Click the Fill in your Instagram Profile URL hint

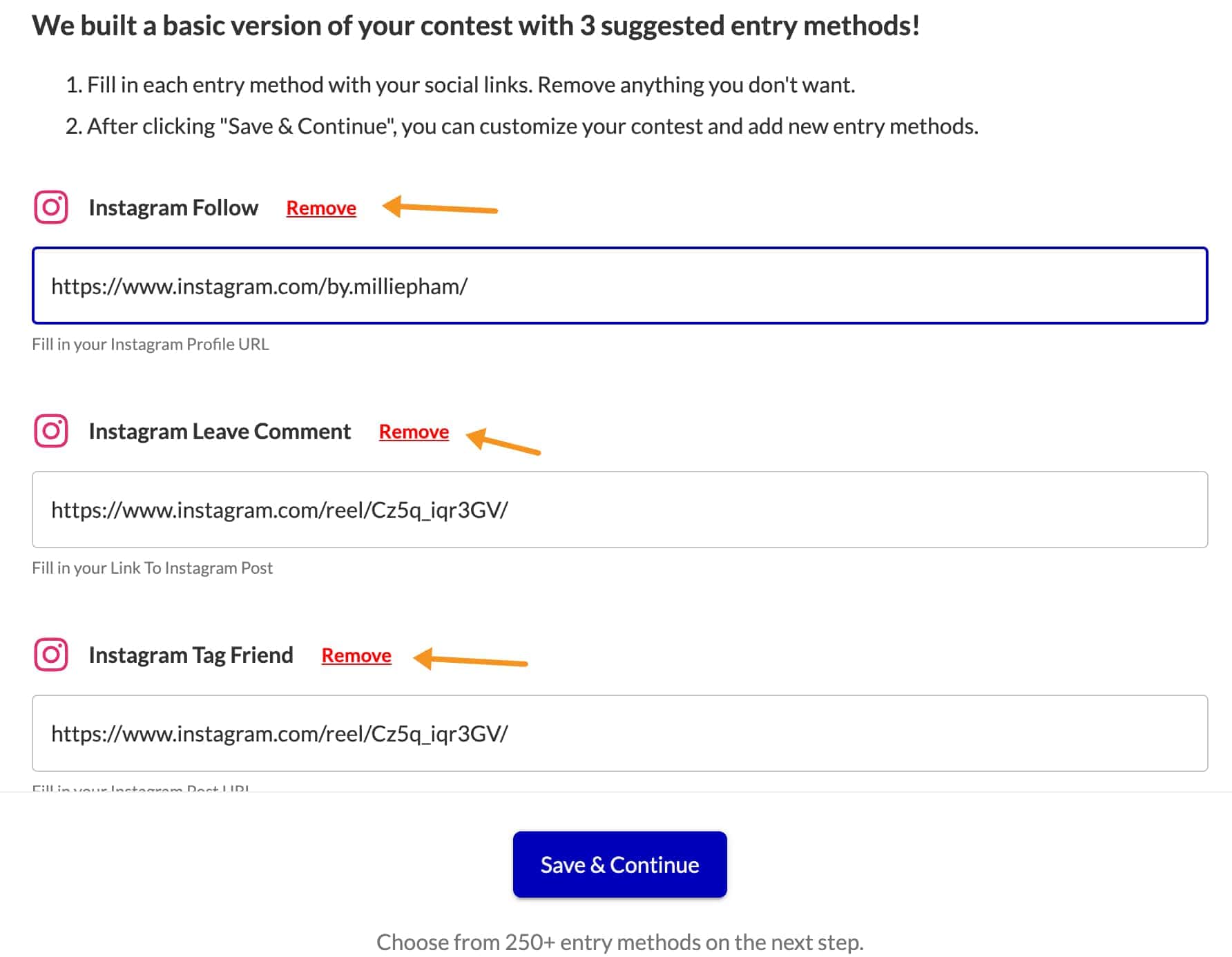[151, 343]
